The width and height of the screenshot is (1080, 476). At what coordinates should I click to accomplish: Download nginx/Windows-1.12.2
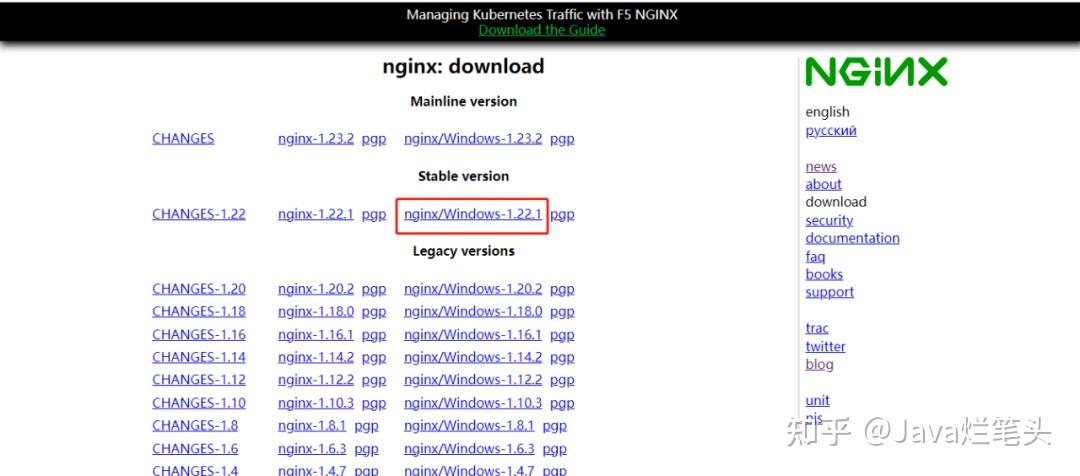[473, 380]
